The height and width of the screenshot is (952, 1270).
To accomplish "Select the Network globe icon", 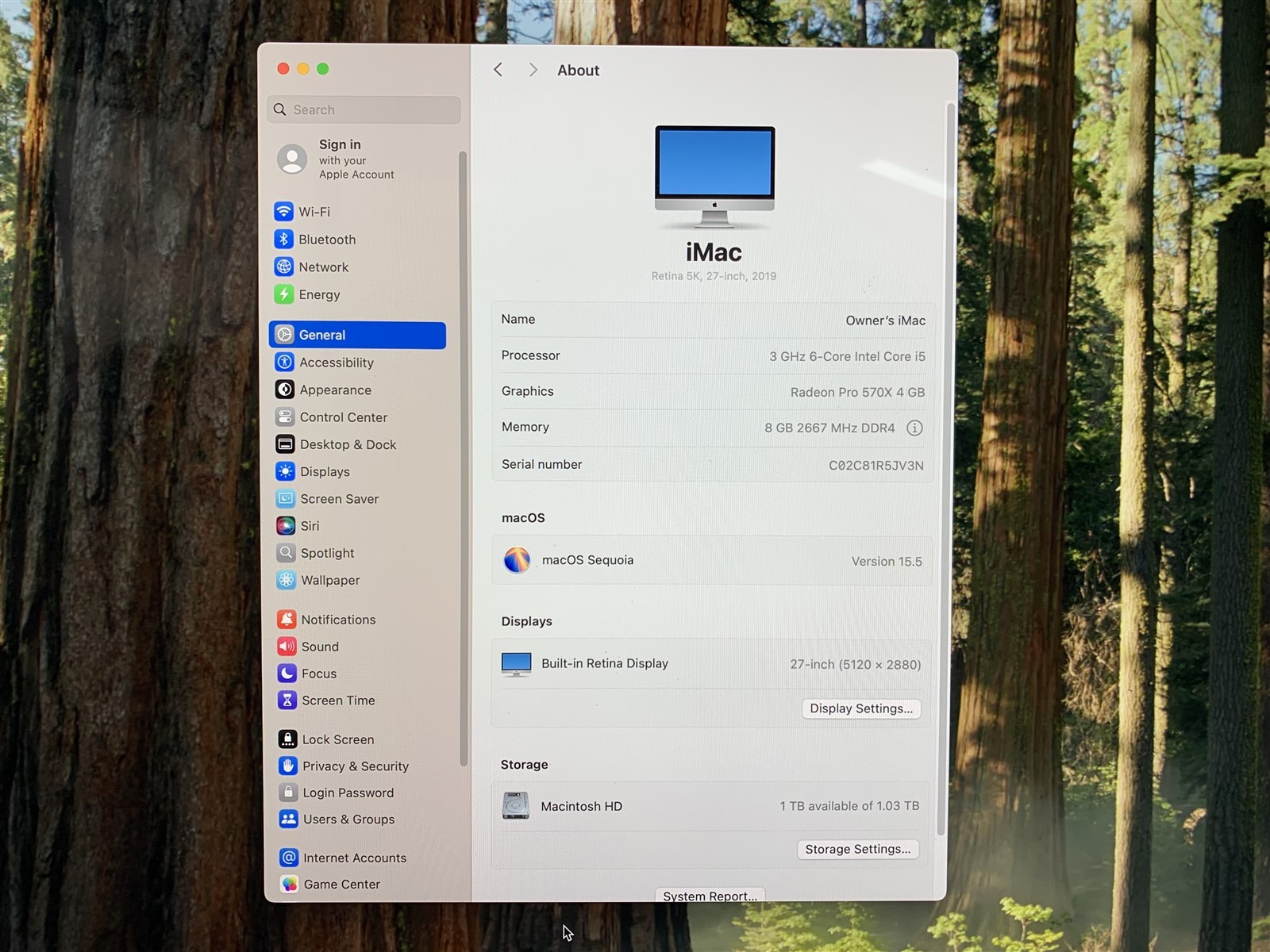I will pos(284,267).
